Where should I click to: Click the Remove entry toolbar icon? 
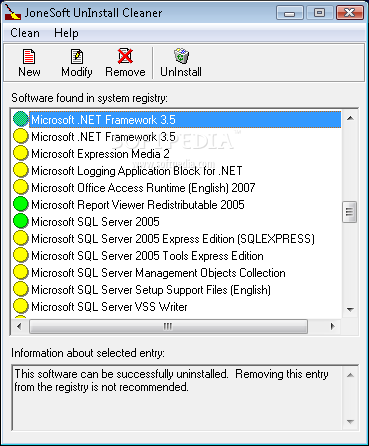point(125,56)
